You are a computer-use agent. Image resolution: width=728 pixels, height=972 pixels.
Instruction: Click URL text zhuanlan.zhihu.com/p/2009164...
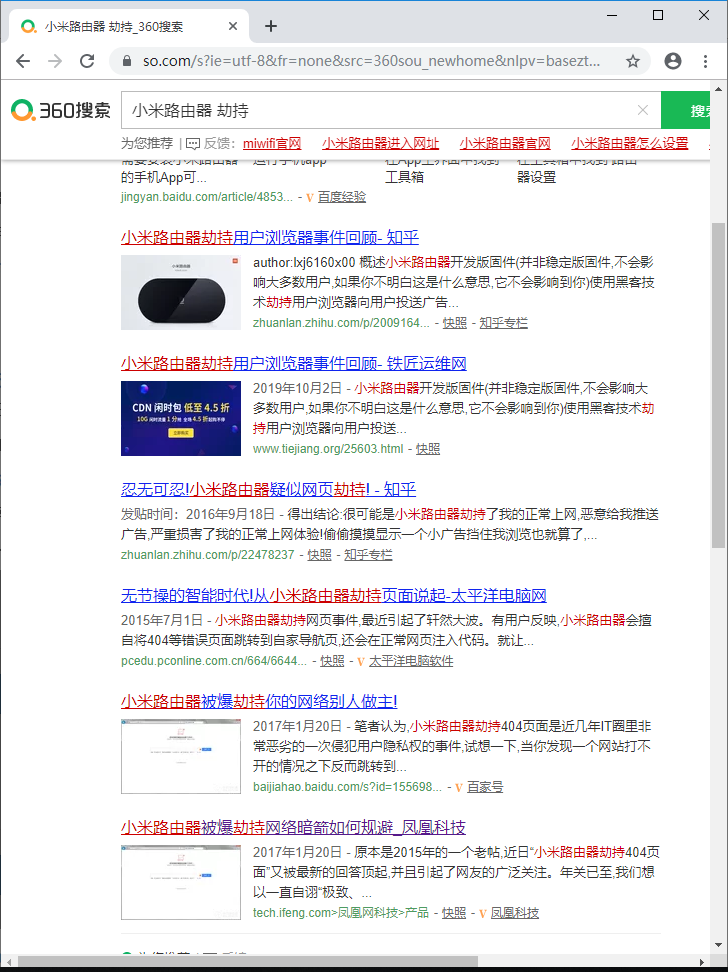tap(341, 323)
